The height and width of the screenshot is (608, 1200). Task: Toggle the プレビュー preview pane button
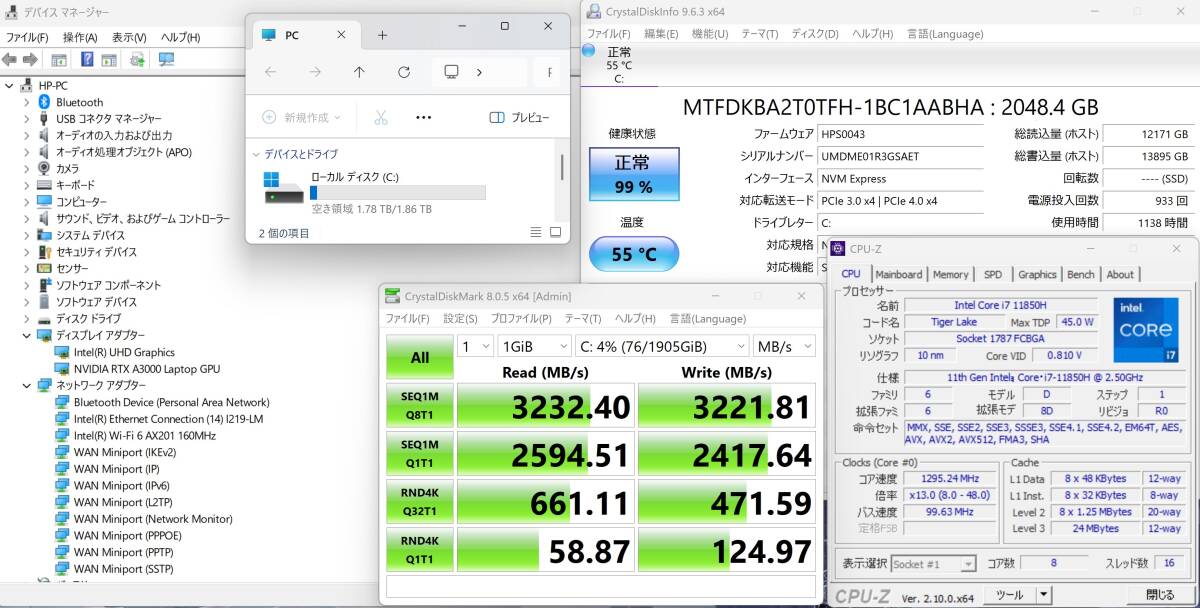tap(519, 117)
